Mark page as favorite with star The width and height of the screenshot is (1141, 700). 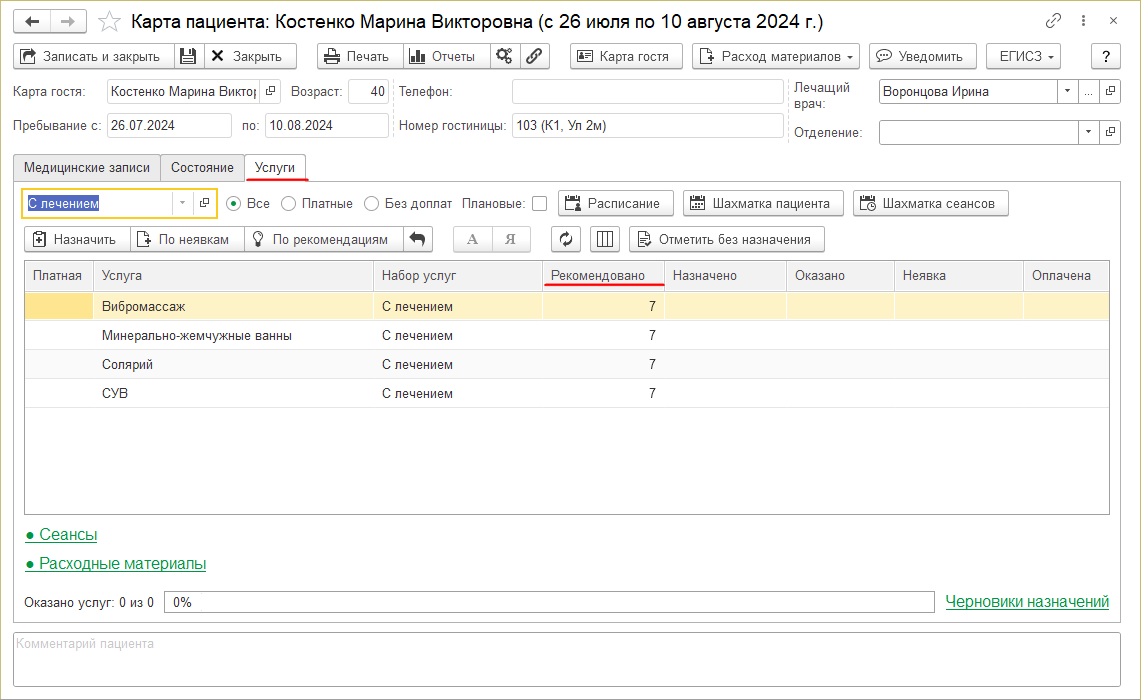111,21
